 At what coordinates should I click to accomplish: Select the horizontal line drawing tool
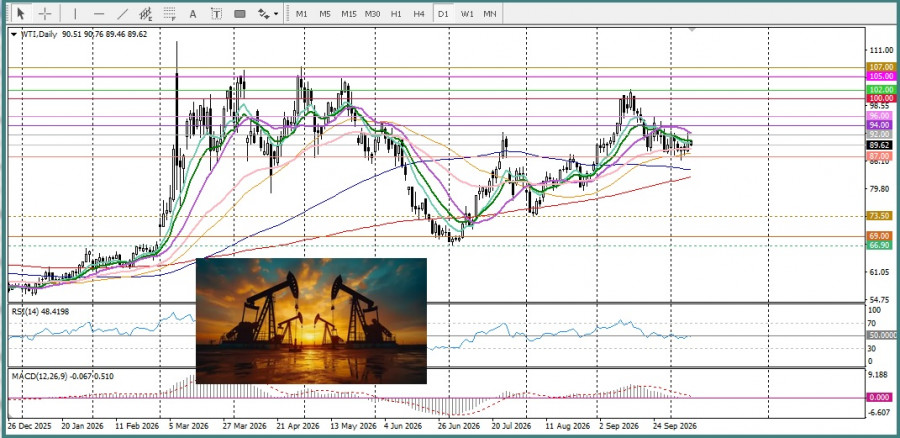tap(99, 14)
